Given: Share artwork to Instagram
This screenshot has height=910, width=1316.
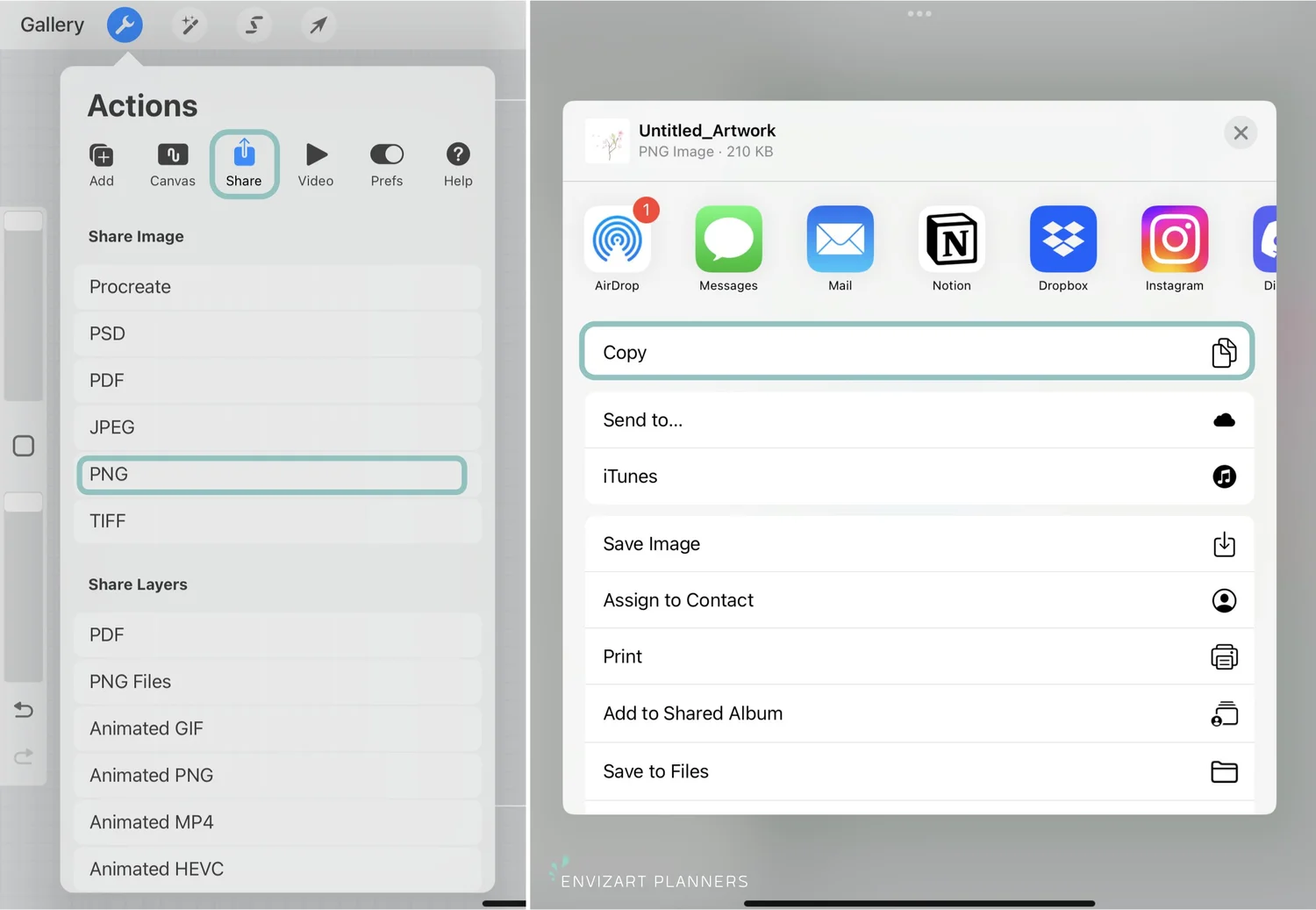Looking at the screenshot, I should tap(1174, 239).
